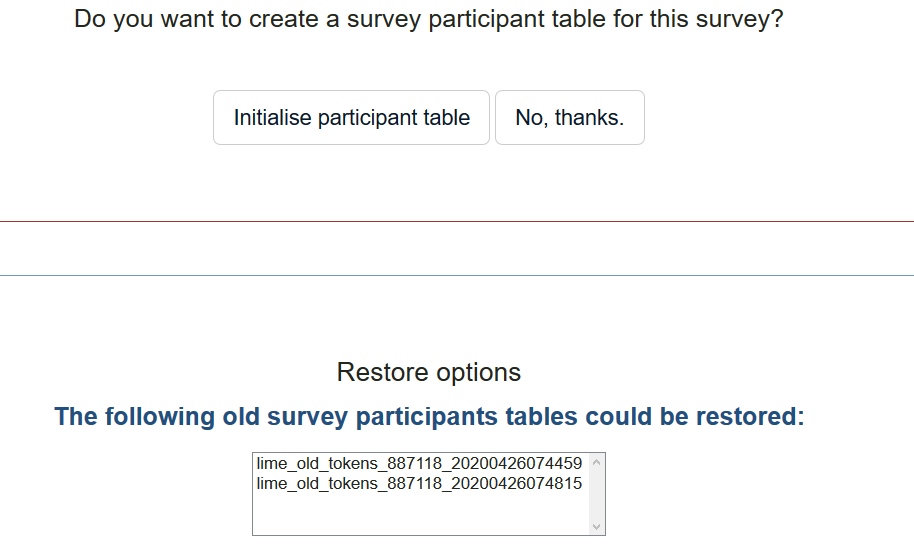Click the Restore options heading
914x548 pixels.
coord(428,373)
